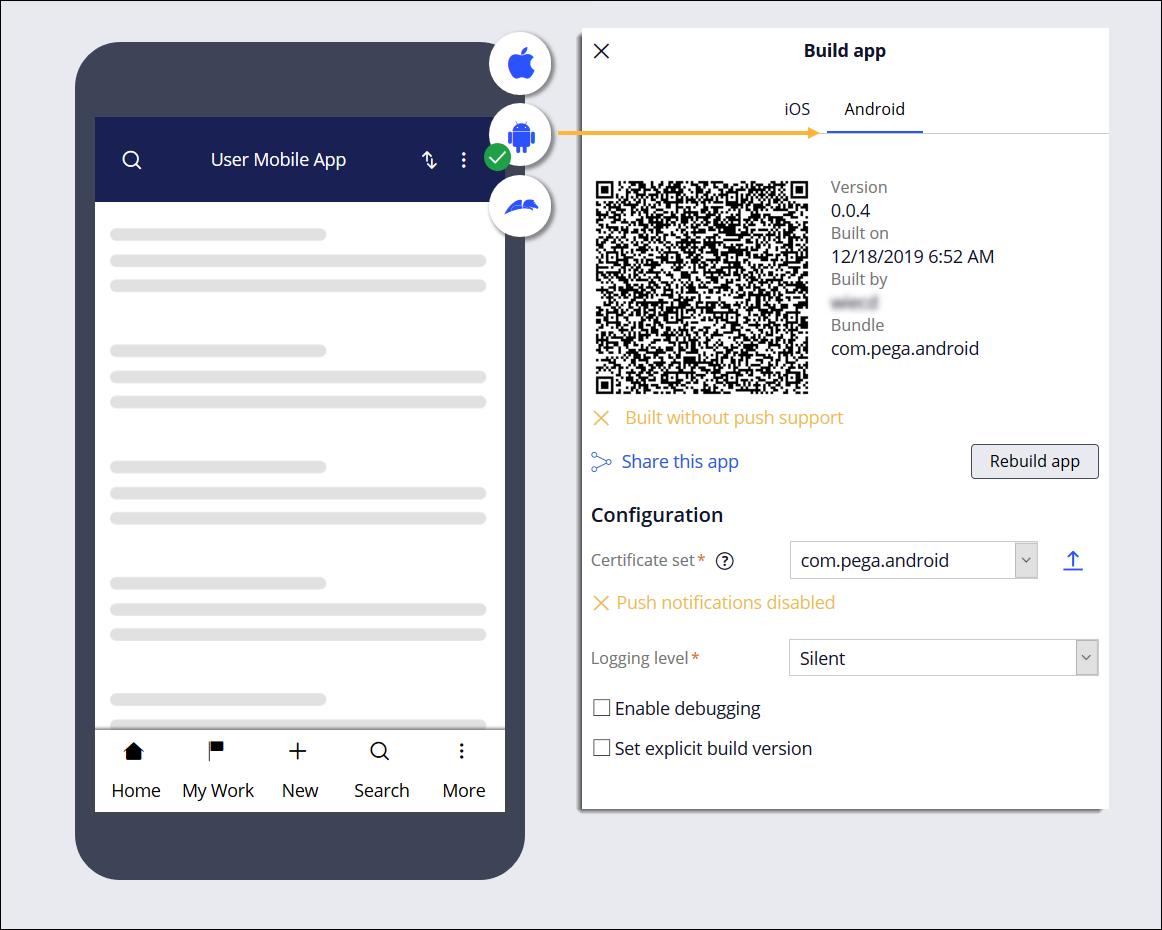Tap the search icon in app header
The image size is (1162, 930).
pyautogui.click(x=132, y=160)
